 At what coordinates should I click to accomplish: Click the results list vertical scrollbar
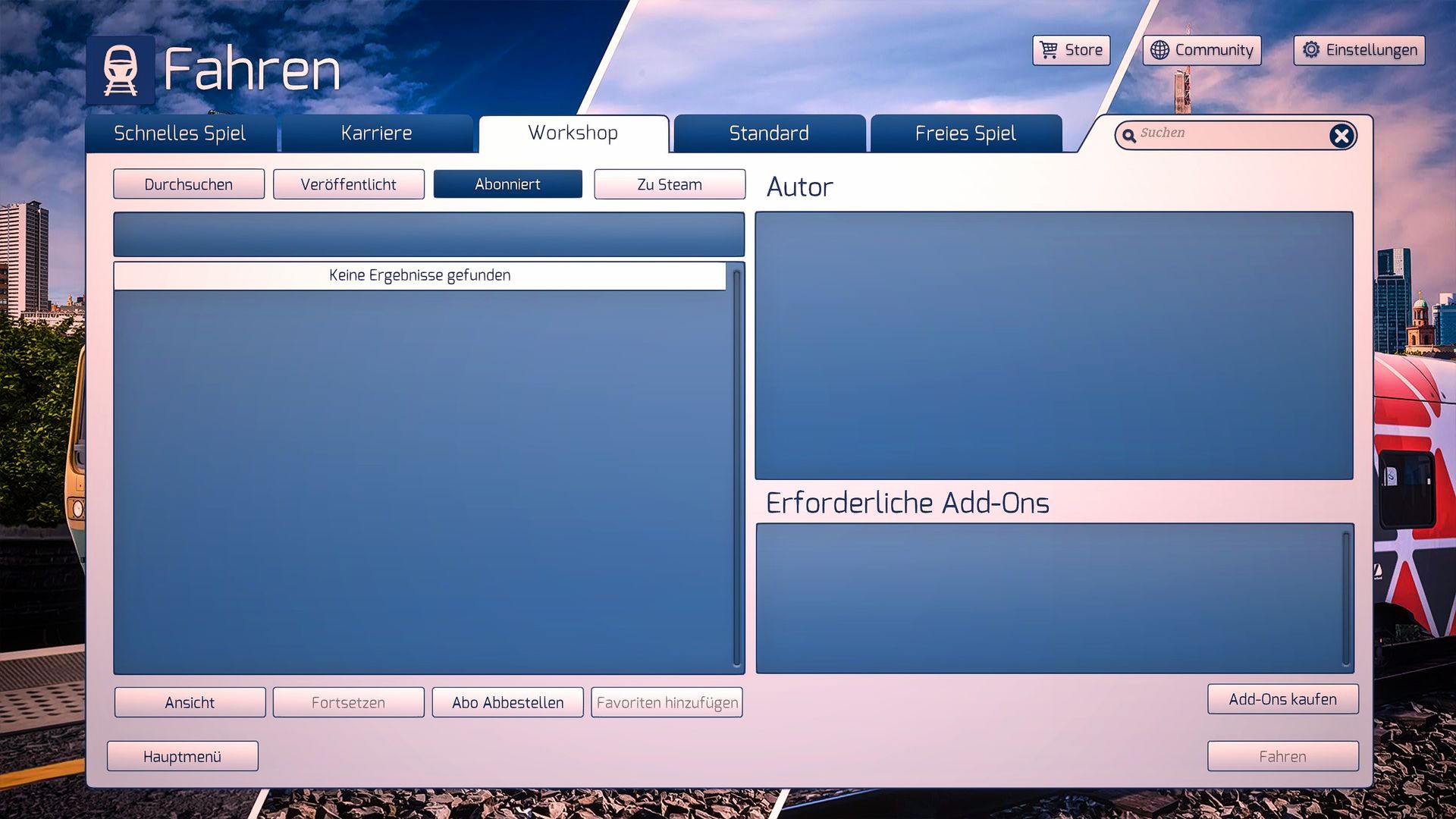click(x=736, y=467)
